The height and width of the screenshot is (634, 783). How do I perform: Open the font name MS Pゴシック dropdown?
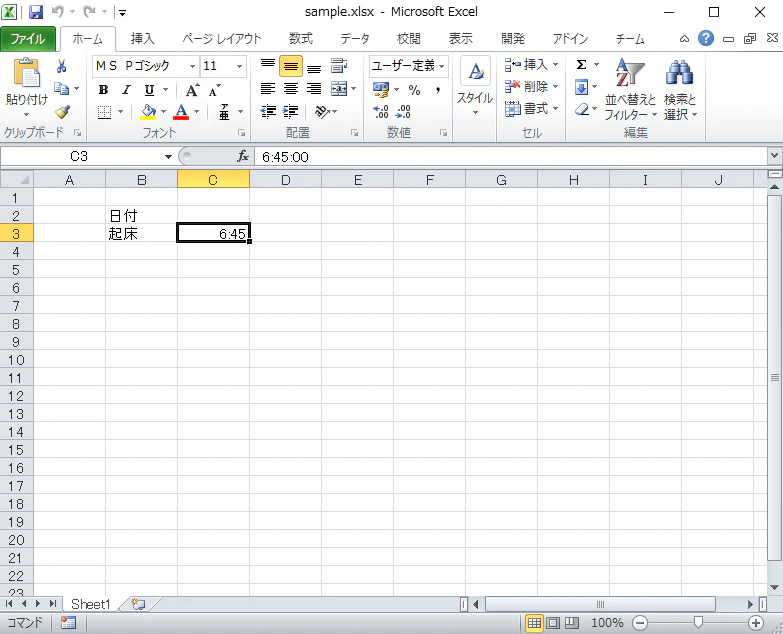[x=192, y=66]
